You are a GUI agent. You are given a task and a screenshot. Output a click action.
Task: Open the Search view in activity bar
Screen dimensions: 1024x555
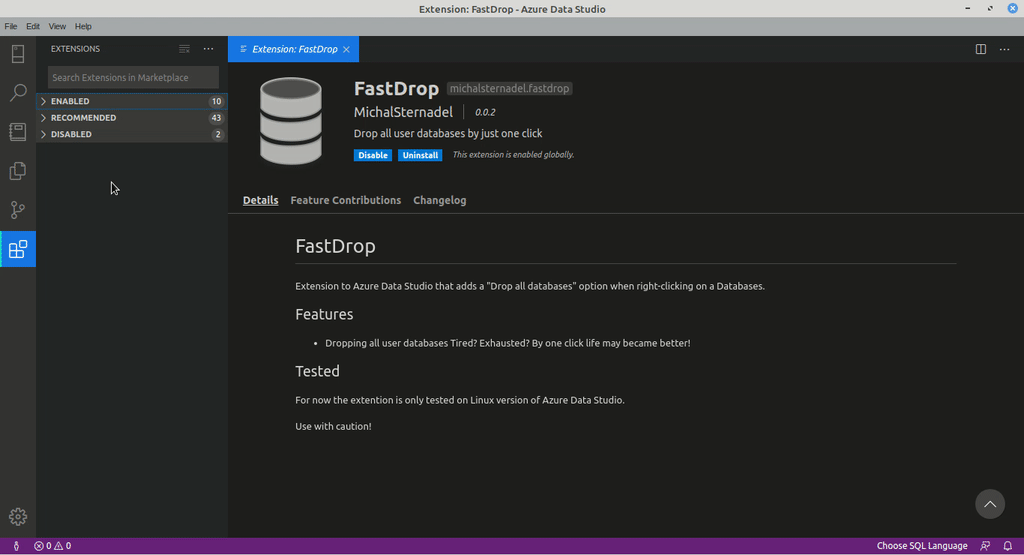18,93
